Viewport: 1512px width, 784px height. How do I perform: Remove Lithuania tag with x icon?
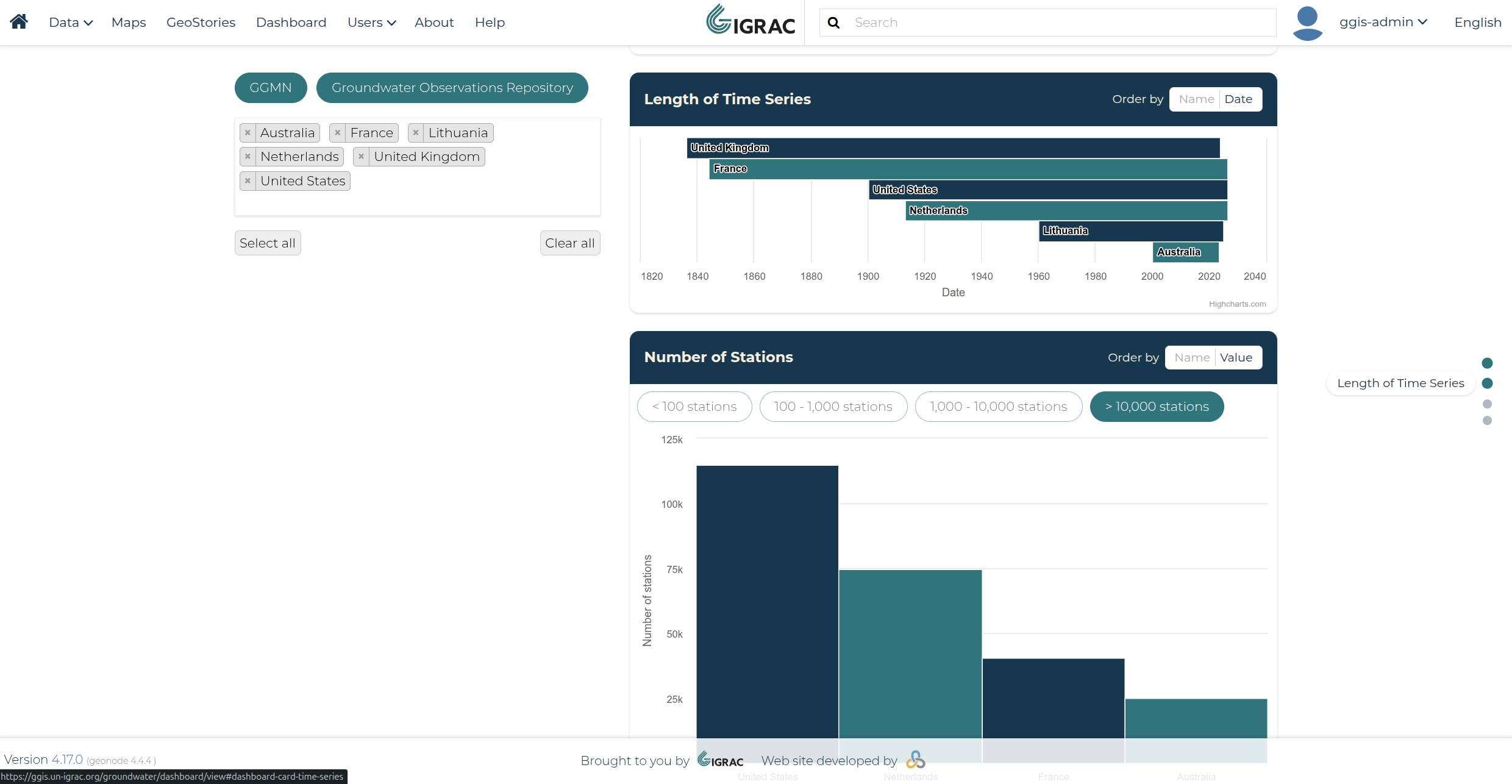click(x=416, y=133)
